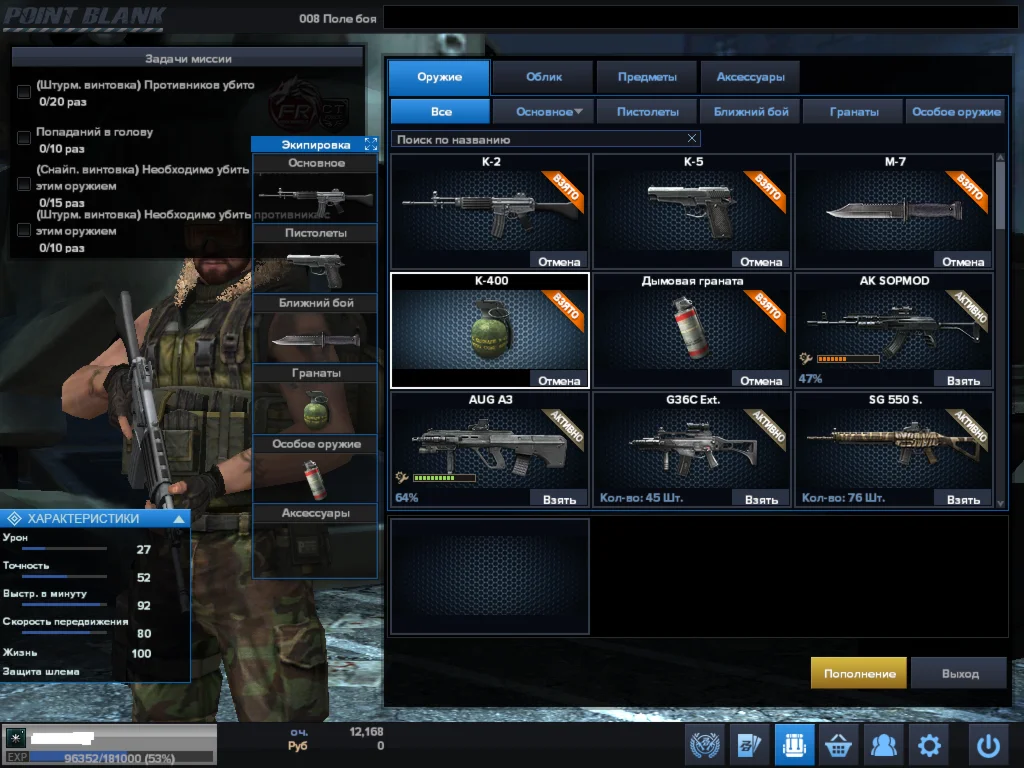Image resolution: width=1024 pixels, height=768 pixels.
Task: Select the grenade in equipment Гранаты slot
Action: [x=315, y=408]
